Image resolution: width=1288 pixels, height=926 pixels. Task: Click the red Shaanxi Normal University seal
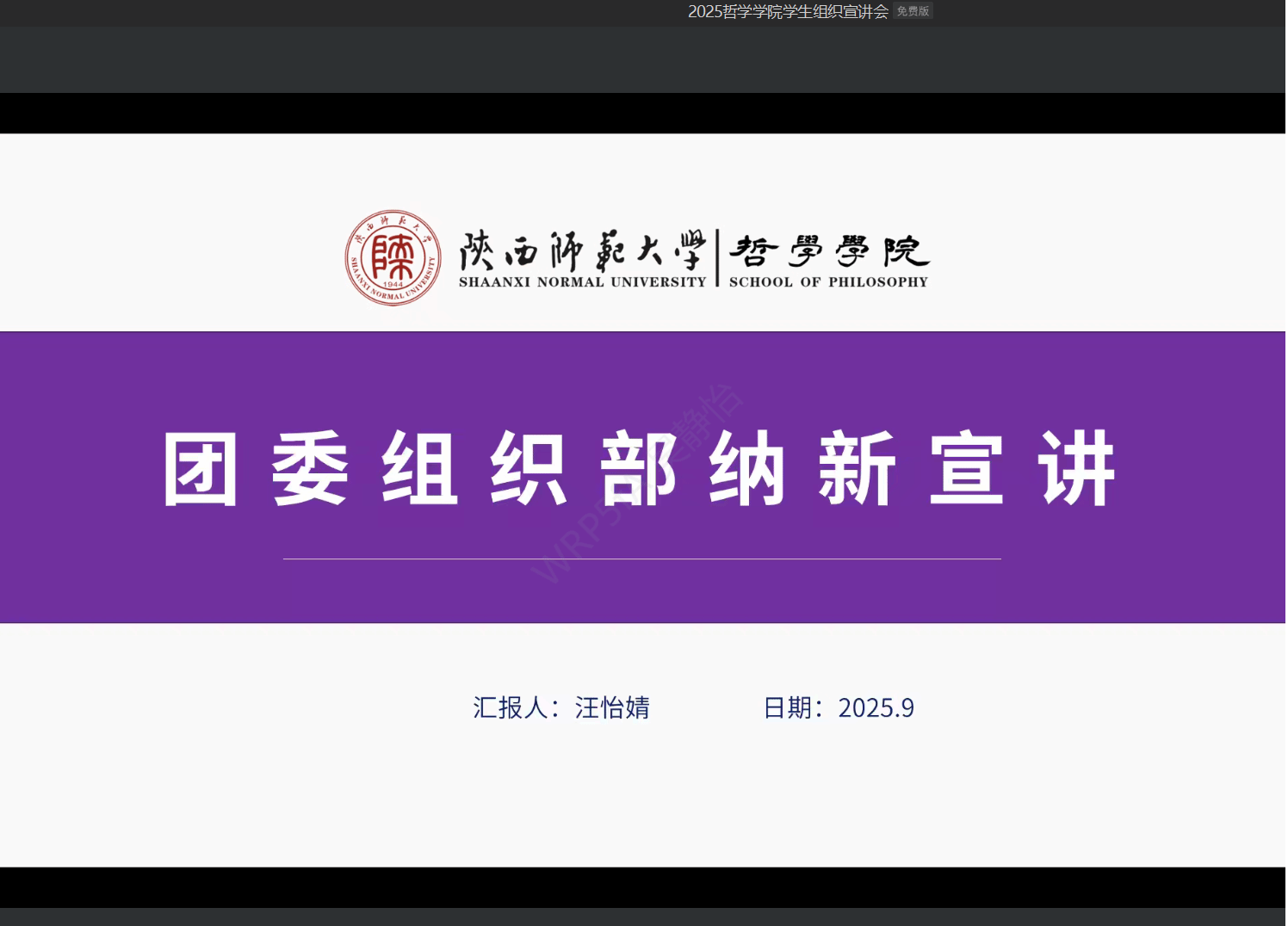(393, 257)
